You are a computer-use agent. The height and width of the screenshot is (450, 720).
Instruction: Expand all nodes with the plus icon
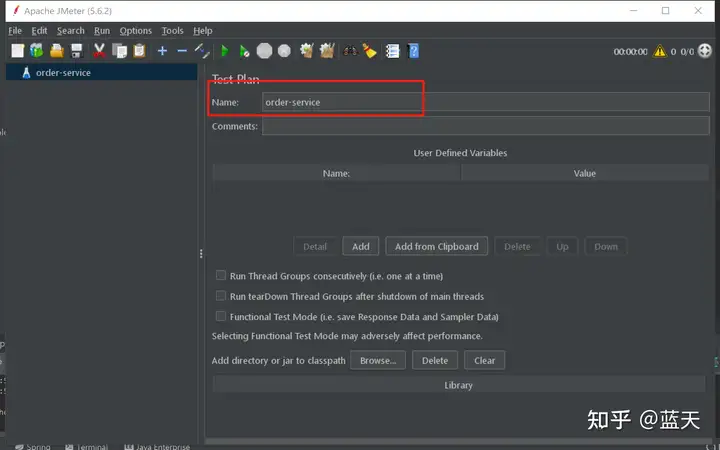pyautogui.click(x=162, y=51)
